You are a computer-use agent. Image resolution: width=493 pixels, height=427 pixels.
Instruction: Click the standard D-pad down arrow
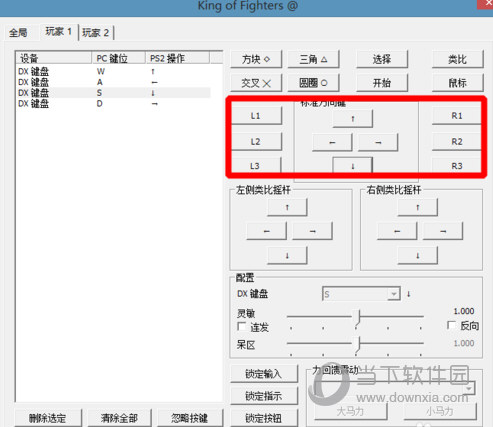[x=353, y=166]
